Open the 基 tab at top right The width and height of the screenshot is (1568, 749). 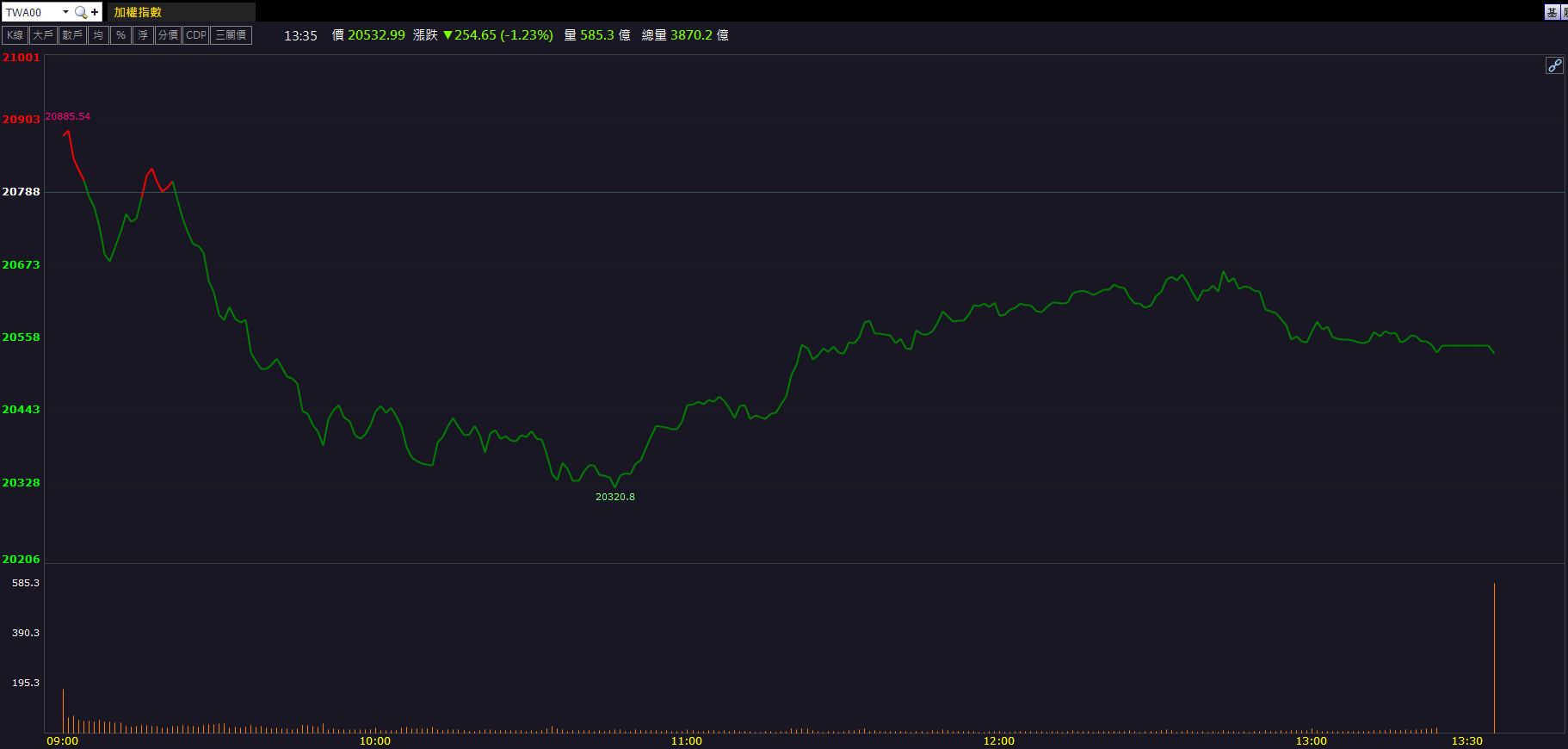(x=1551, y=12)
